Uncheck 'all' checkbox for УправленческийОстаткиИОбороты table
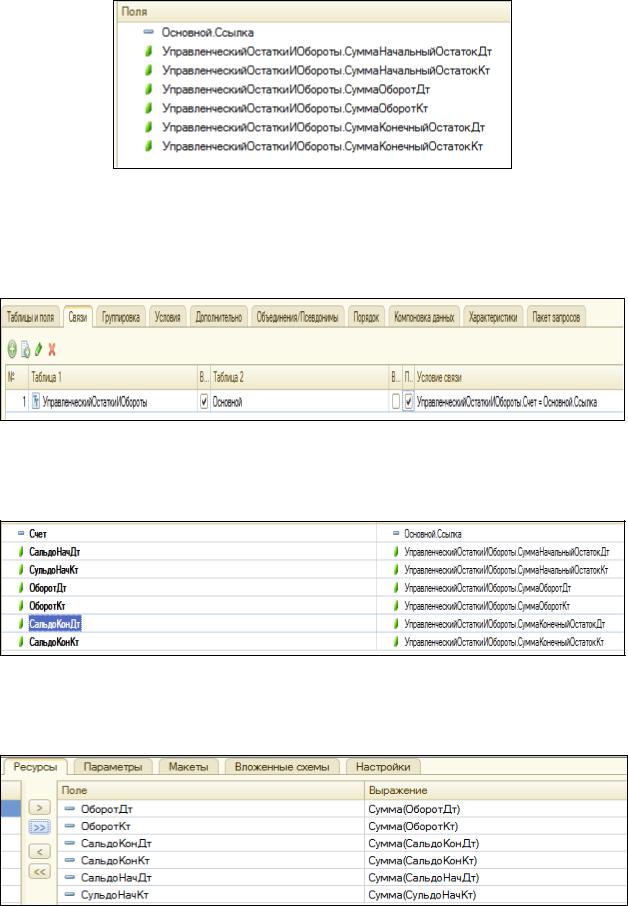The image size is (628, 906). pyautogui.click(x=204, y=402)
